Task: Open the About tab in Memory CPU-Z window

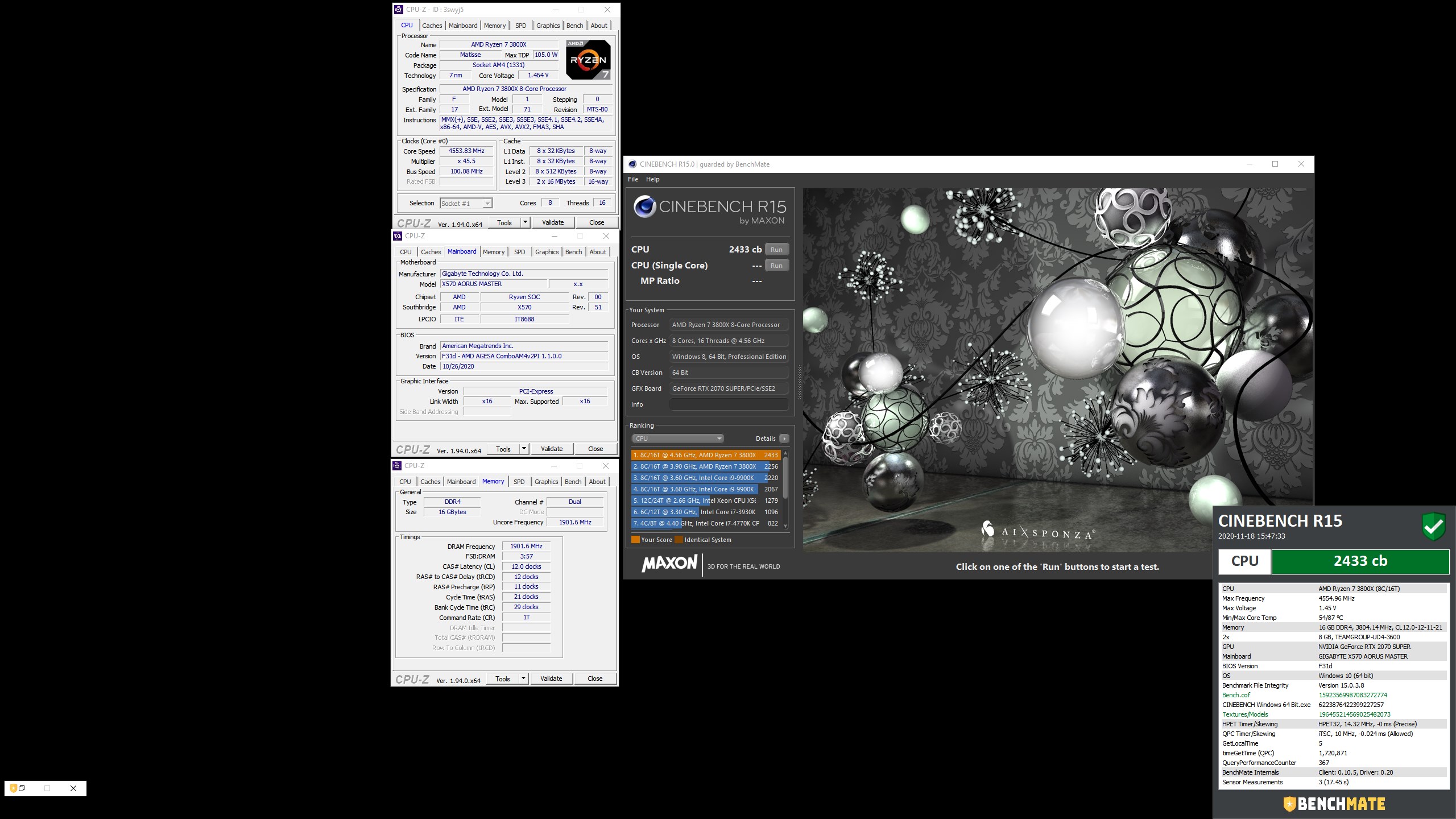Action: (x=597, y=482)
